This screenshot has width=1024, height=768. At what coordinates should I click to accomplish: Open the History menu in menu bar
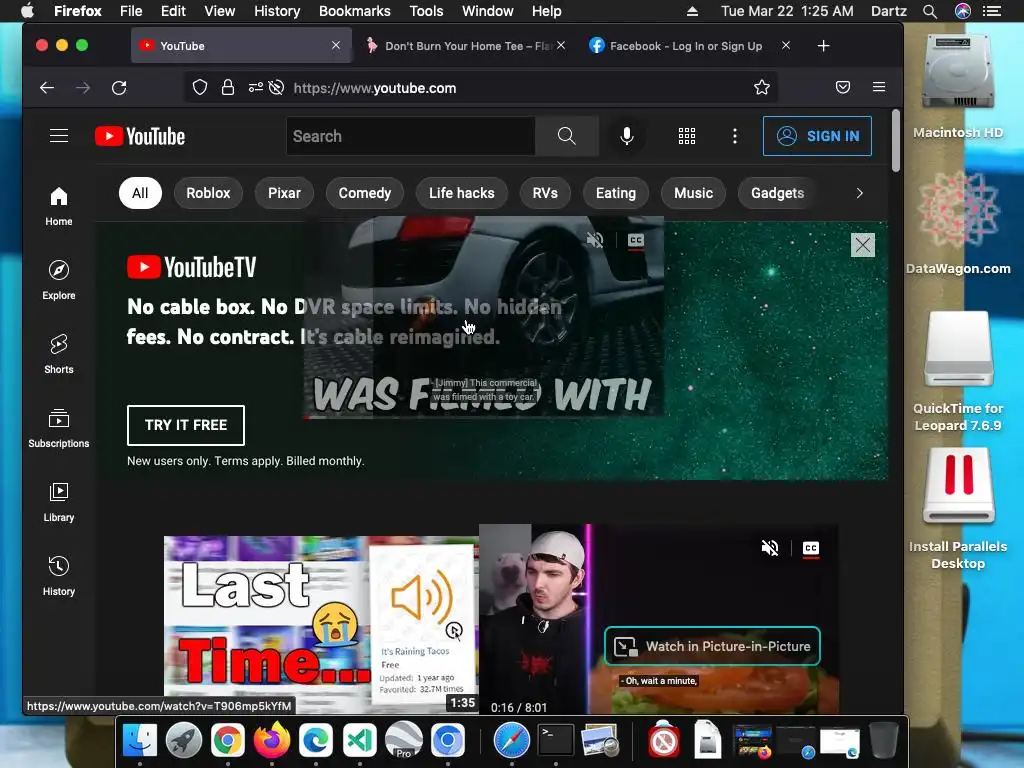(x=277, y=11)
